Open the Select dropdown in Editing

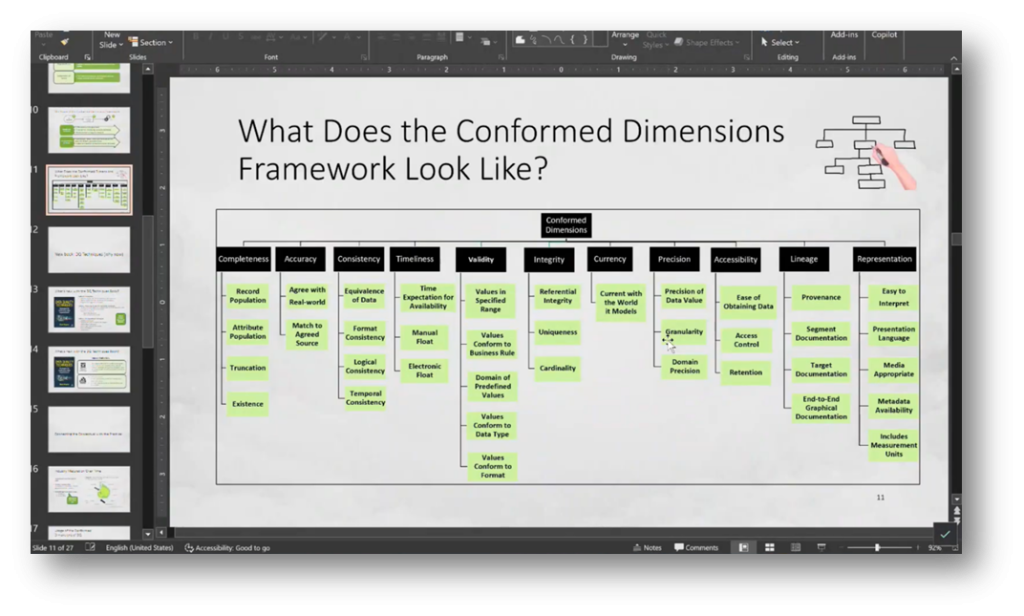click(x=780, y=42)
